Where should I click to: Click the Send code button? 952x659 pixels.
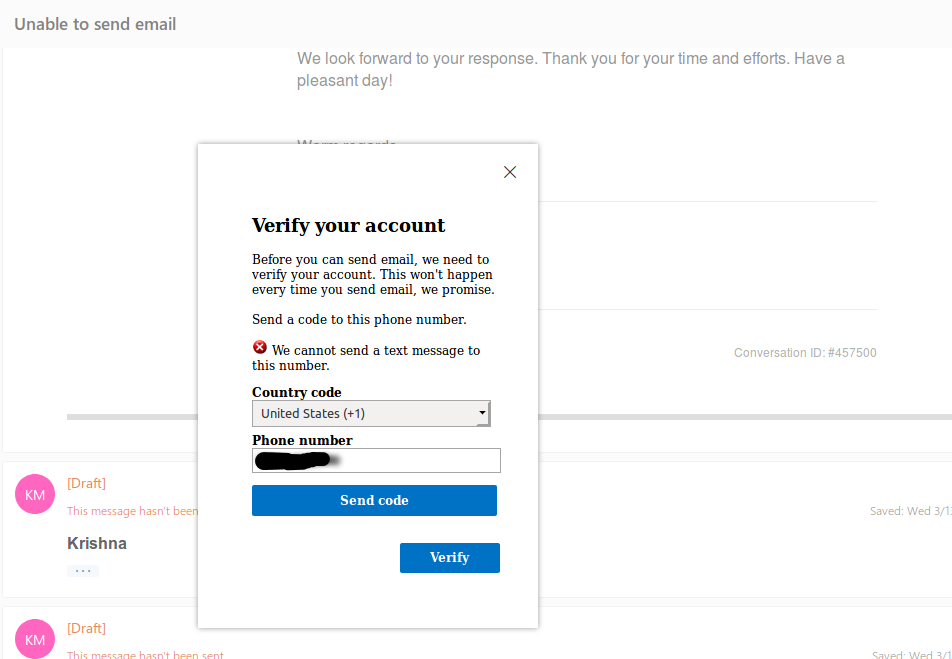[x=374, y=500]
